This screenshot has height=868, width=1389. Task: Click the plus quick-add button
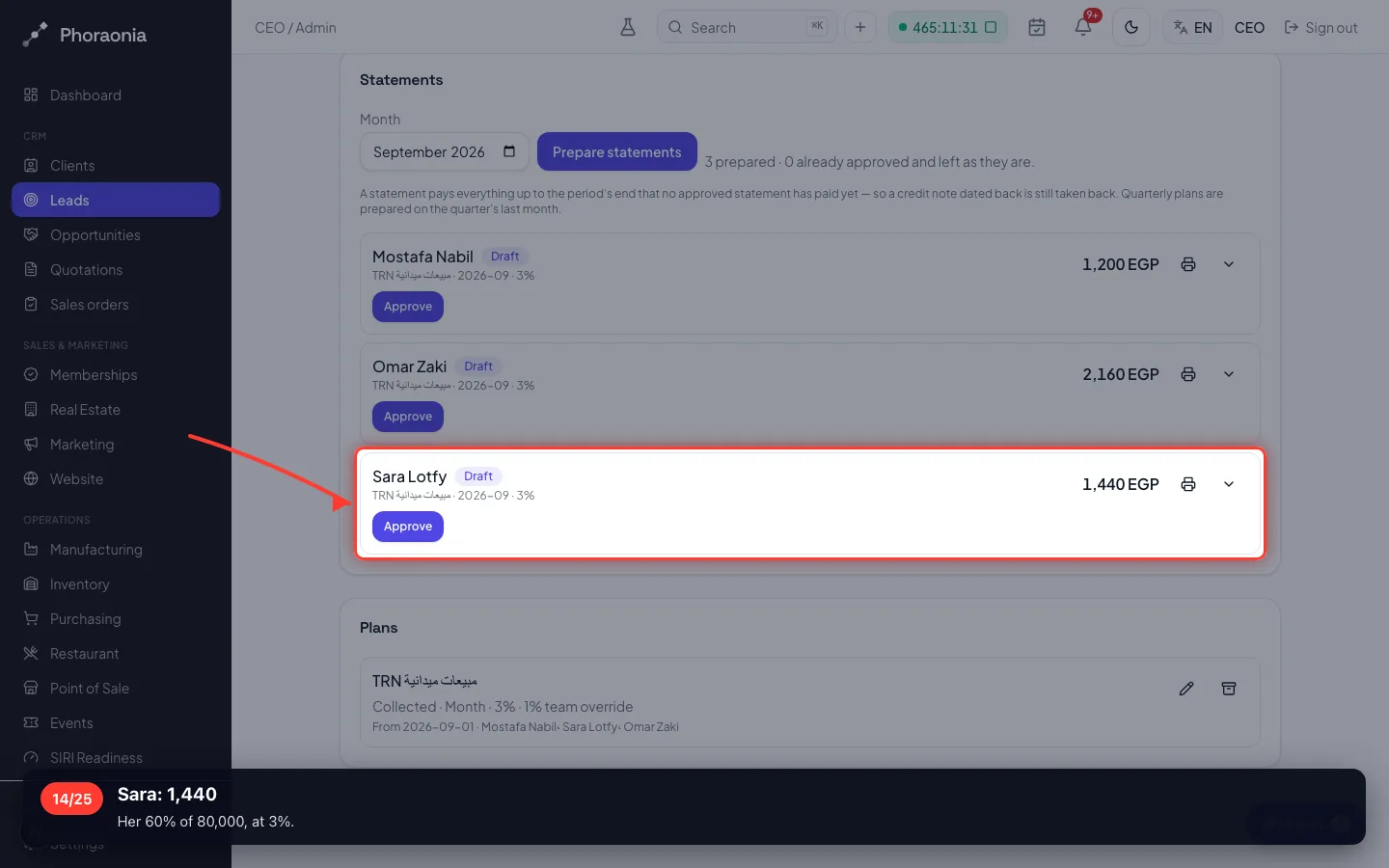pyautogui.click(x=860, y=27)
